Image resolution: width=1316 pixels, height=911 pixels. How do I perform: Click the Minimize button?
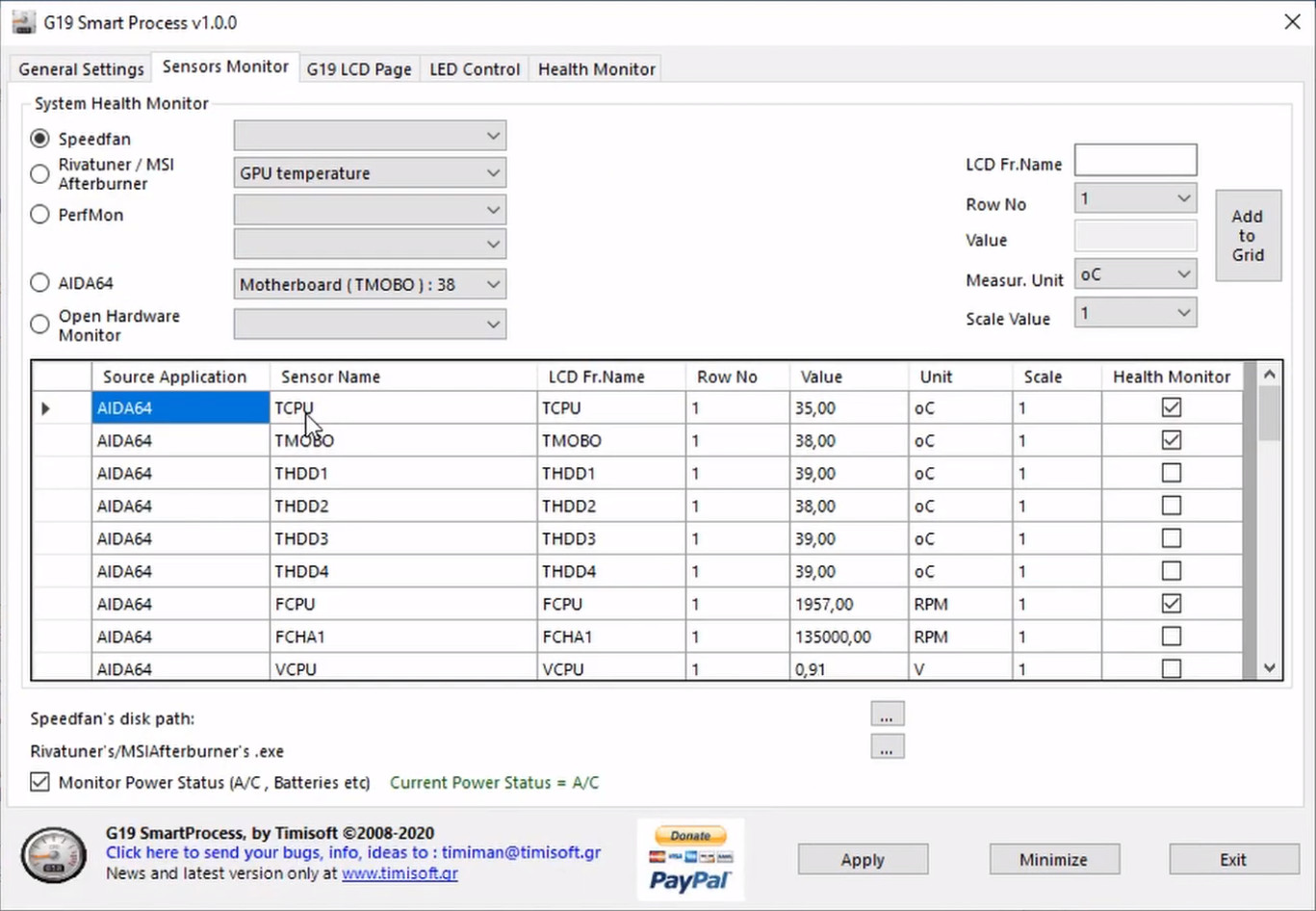(x=1054, y=859)
